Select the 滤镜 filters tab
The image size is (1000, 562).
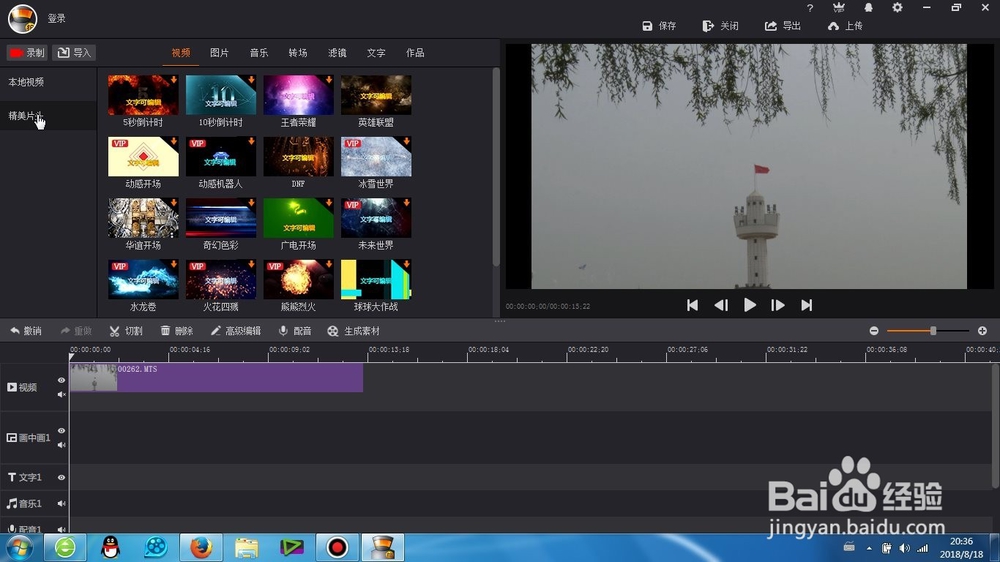pyautogui.click(x=337, y=53)
